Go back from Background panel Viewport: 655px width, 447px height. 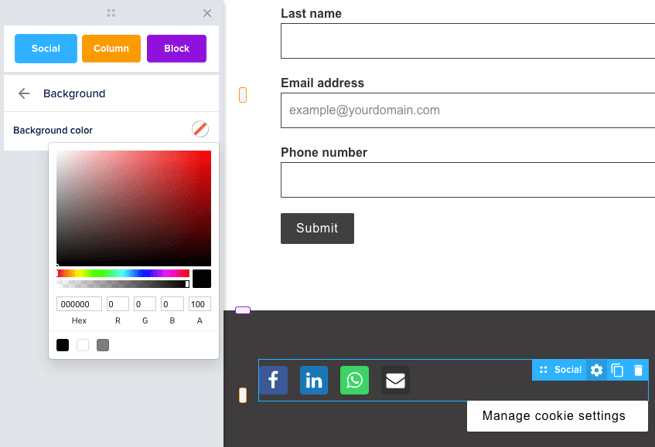coord(24,94)
